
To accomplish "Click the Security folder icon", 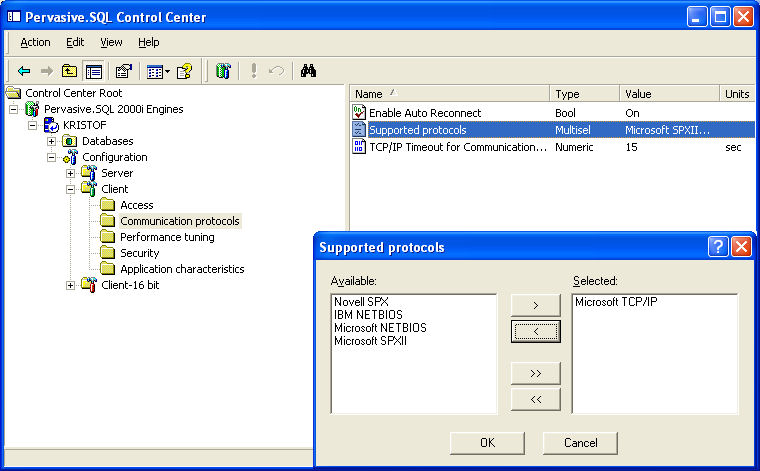I will click(x=108, y=252).
